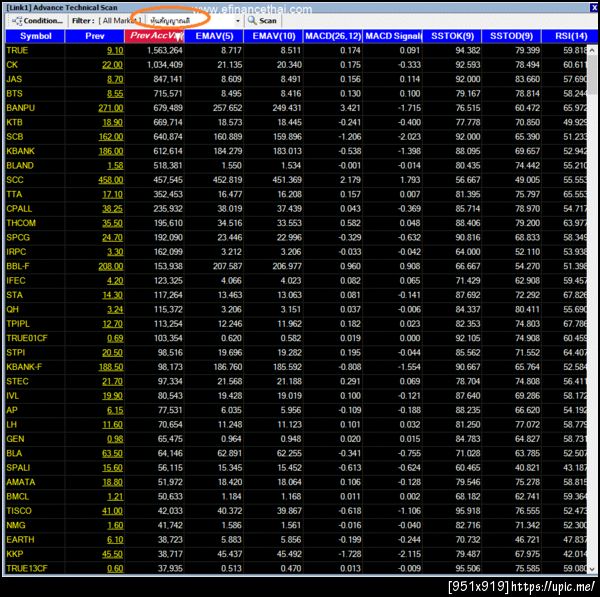Select the CPALL symbol
The image size is (600, 597).
[19, 209]
